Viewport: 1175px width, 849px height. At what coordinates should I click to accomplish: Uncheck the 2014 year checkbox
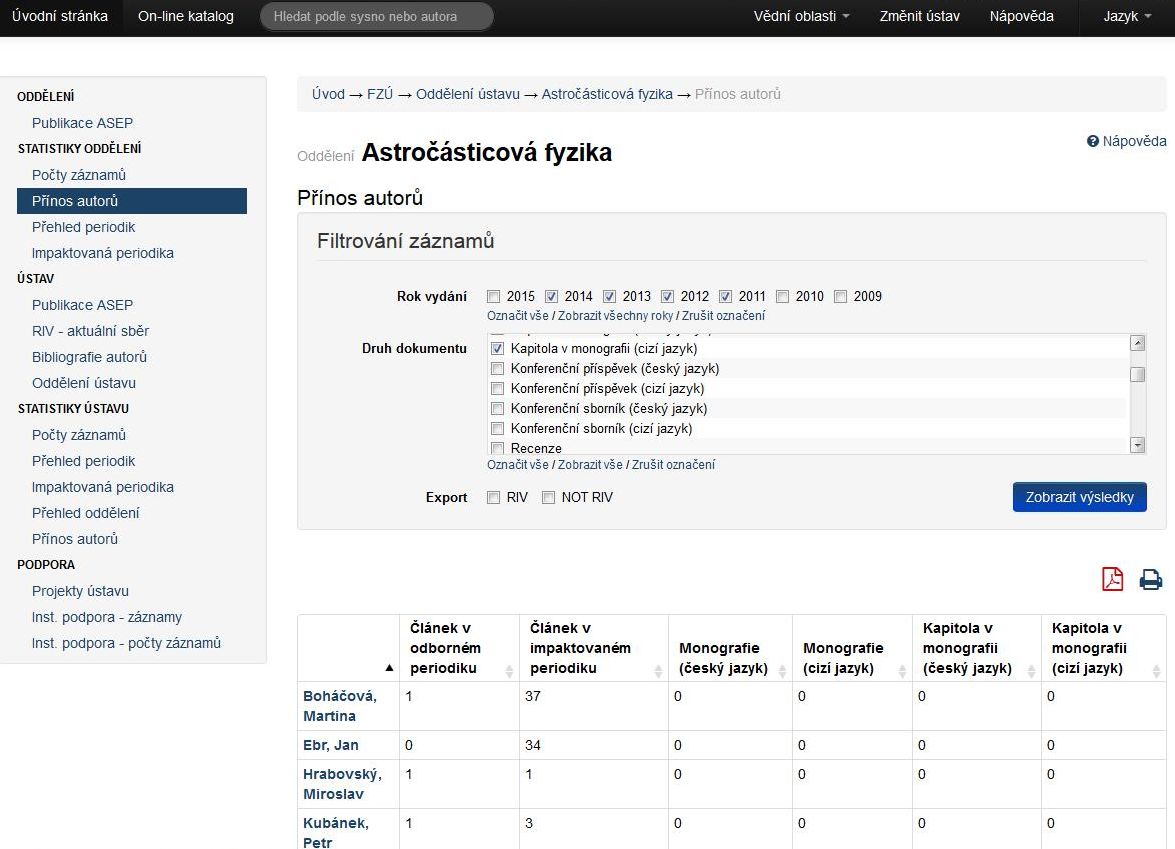pyautogui.click(x=552, y=297)
